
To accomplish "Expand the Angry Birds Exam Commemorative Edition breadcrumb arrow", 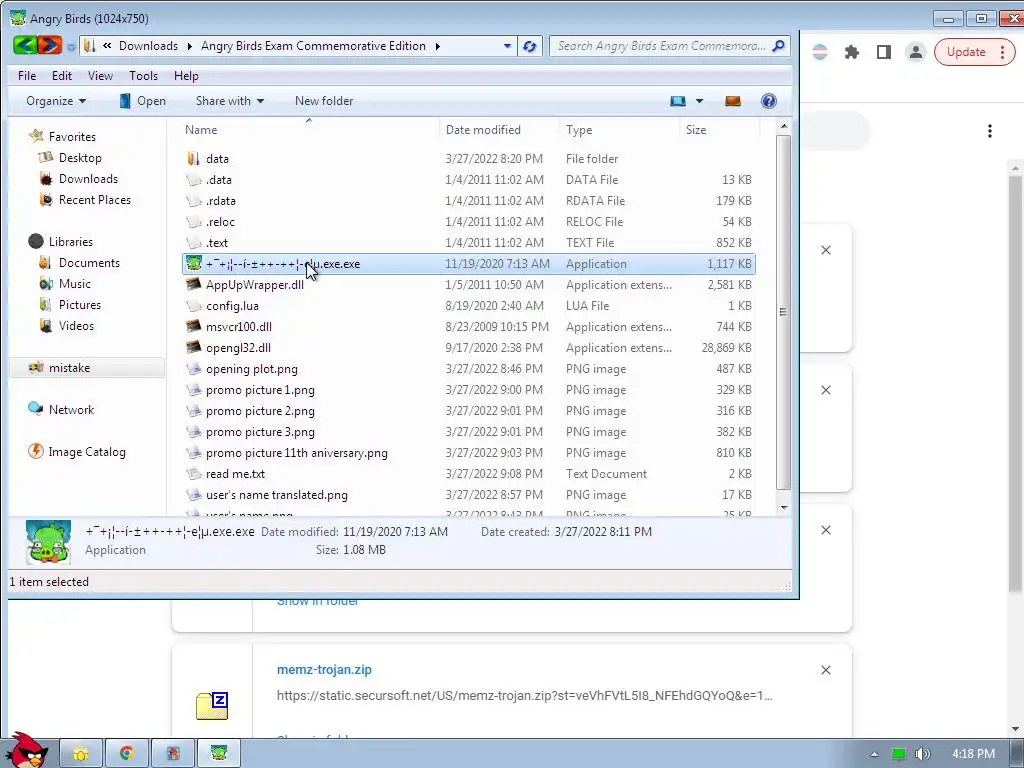I will [x=438, y=46].
